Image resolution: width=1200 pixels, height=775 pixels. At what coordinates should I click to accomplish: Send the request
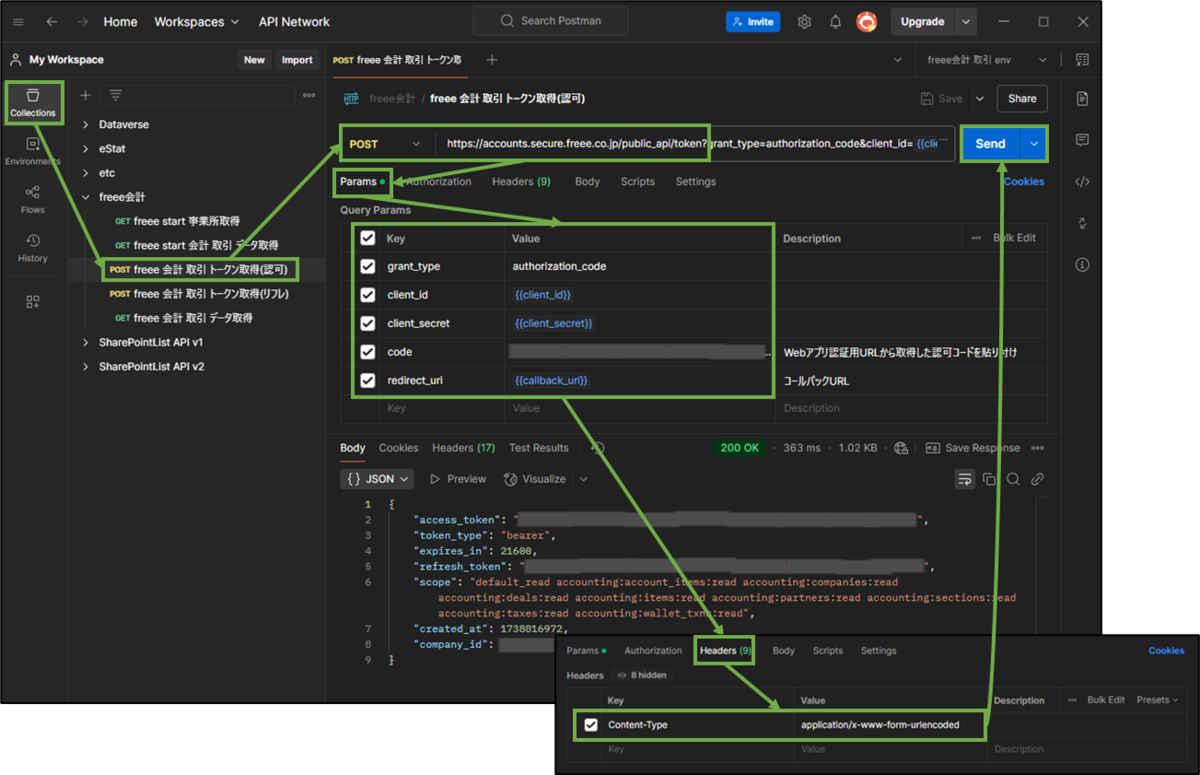tap(990, 144)
